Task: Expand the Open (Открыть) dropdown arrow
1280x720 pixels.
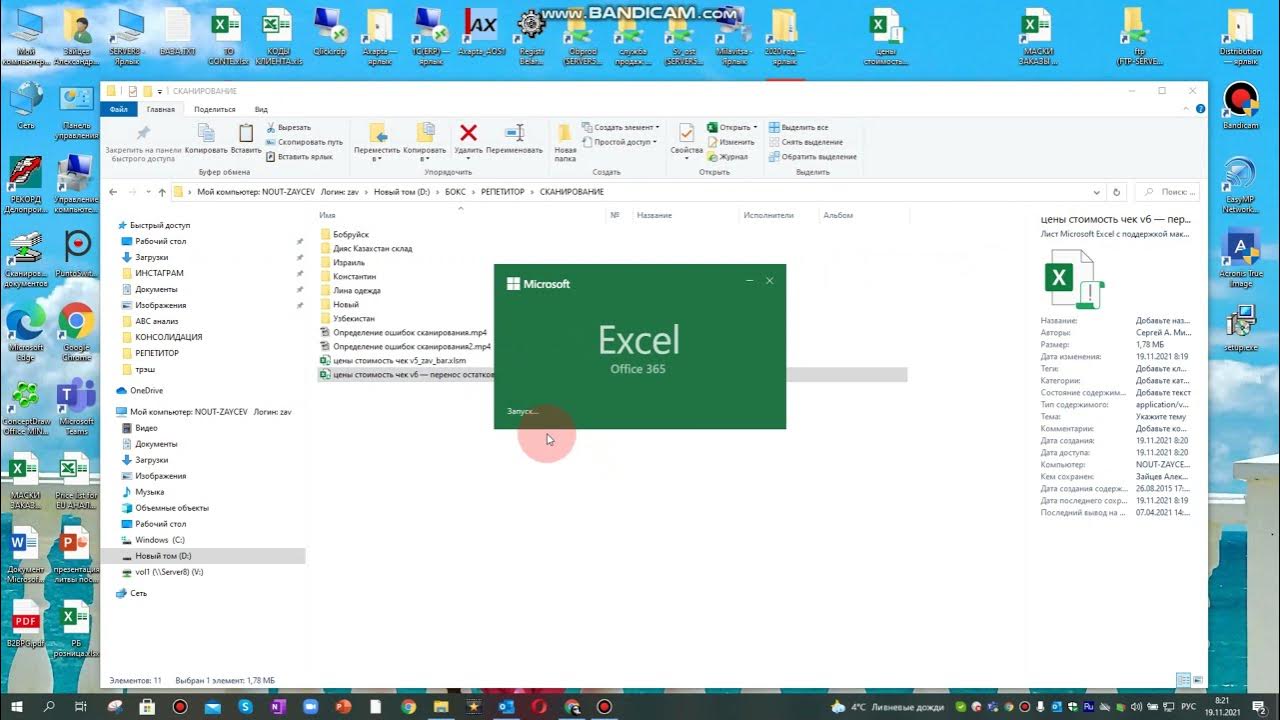Action: point(755,127)
